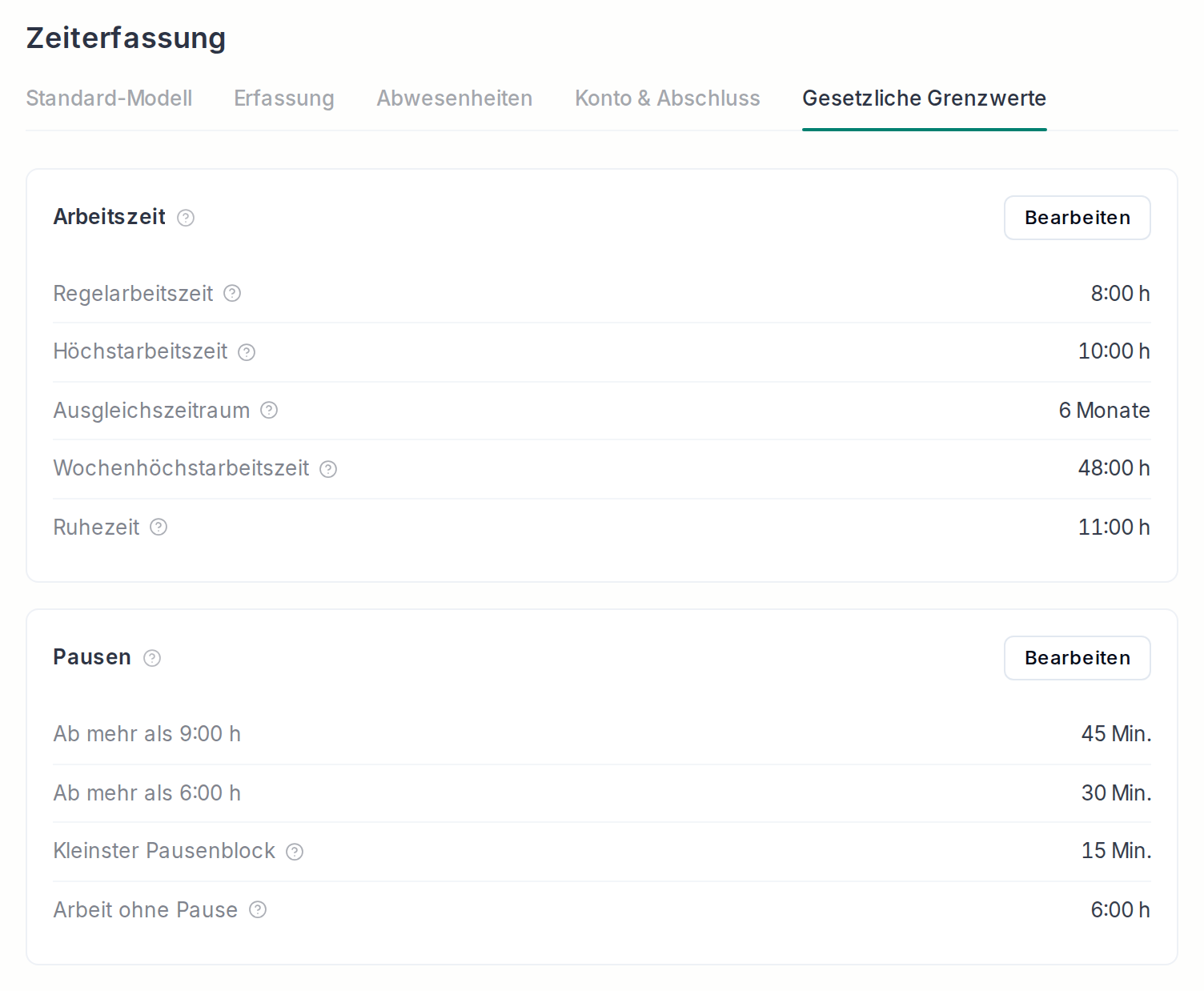Screen dimensions: 1204x991
Task: Click the Arbeit ohne Pause label
Action: (145, 909)
